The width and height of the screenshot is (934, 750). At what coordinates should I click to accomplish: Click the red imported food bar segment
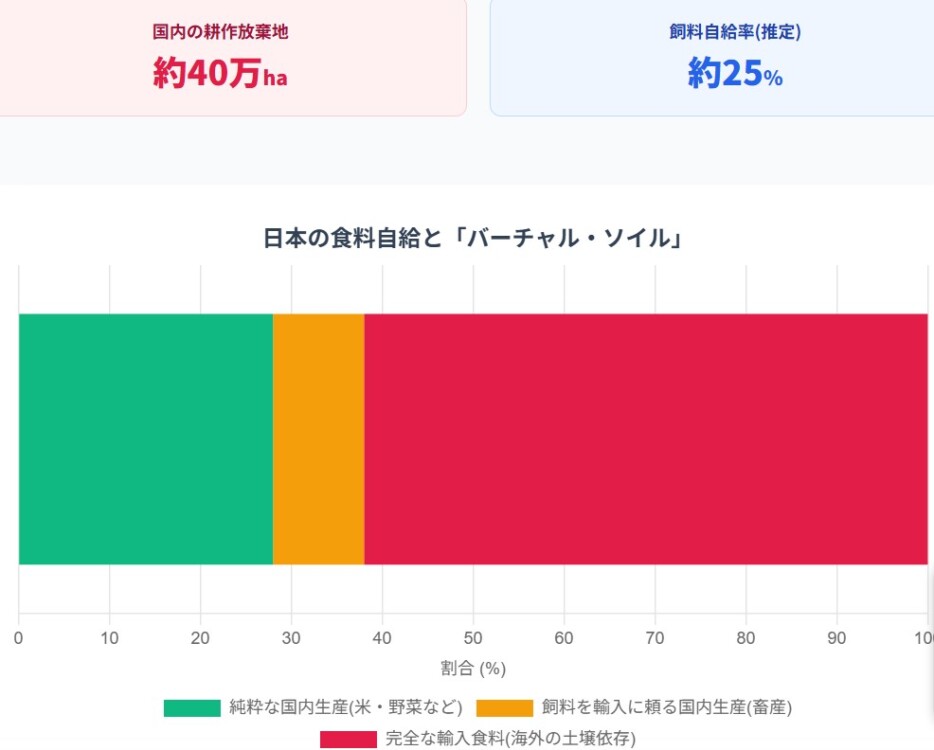[x=645, y=439]
